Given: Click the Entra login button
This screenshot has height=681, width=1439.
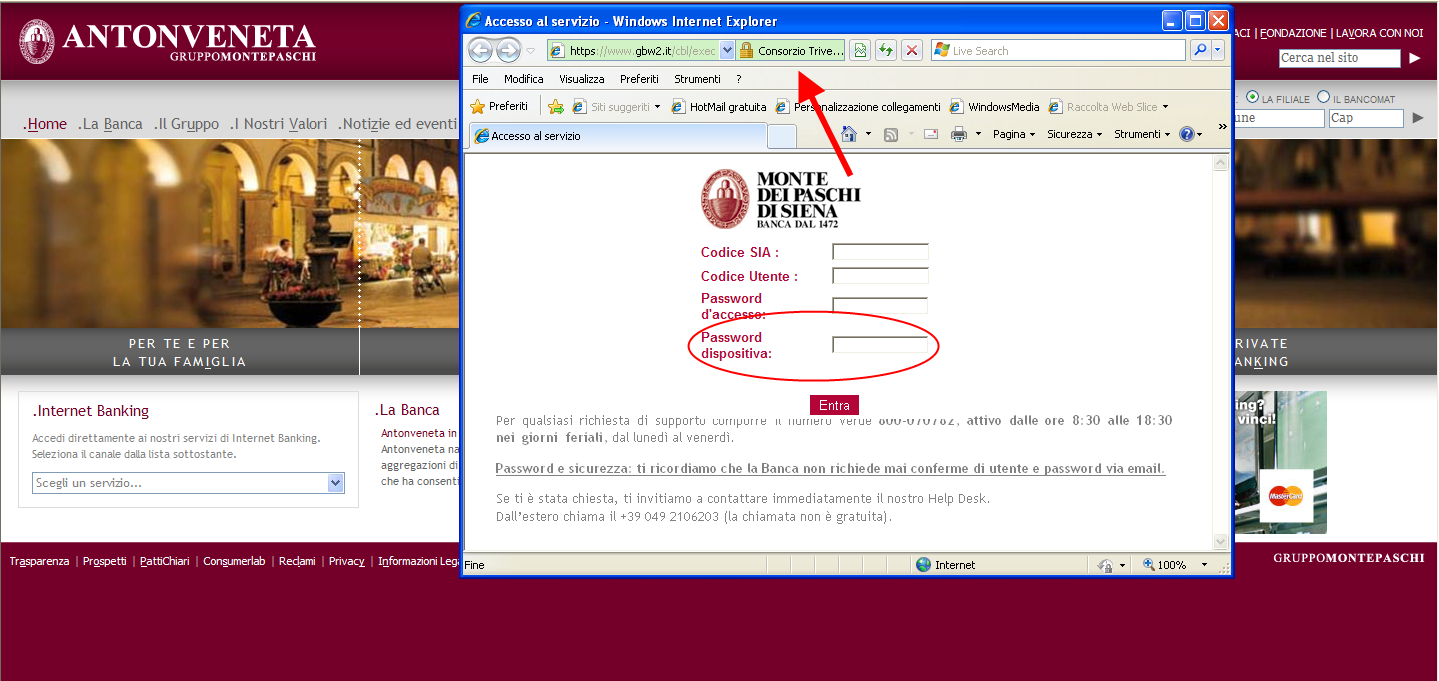Looking at the screenshot, I should point(834,405).
